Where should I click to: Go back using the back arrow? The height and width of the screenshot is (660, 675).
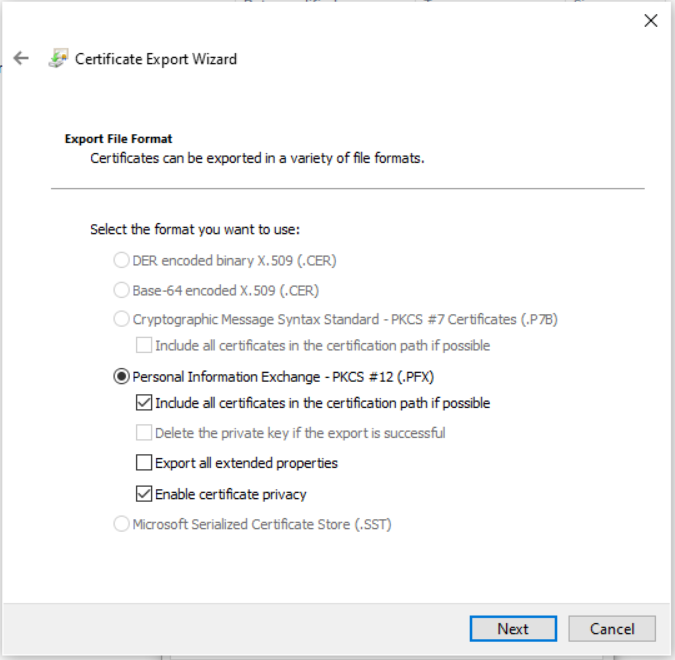[22, 58]
